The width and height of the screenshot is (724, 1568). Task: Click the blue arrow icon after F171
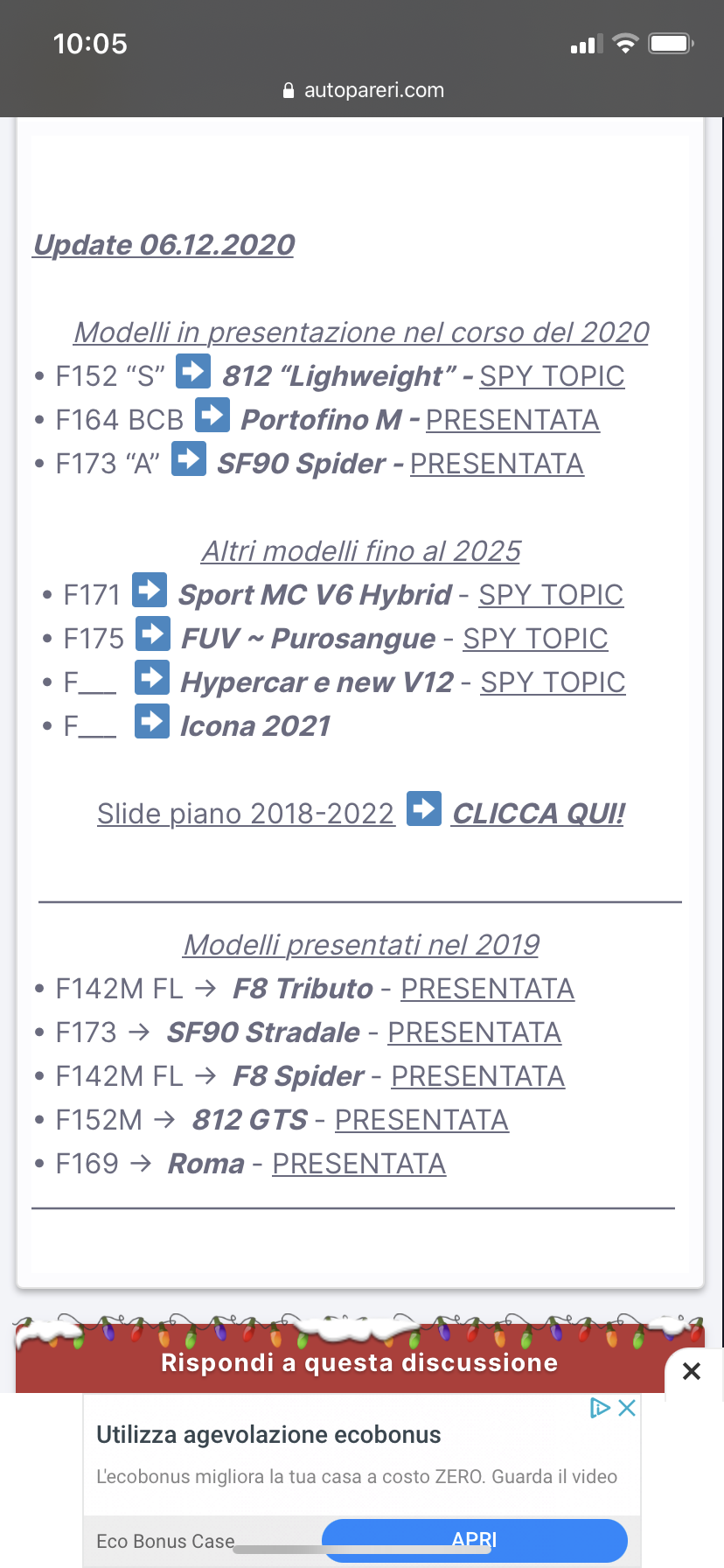pyautogui.click(x=150, y=590)
